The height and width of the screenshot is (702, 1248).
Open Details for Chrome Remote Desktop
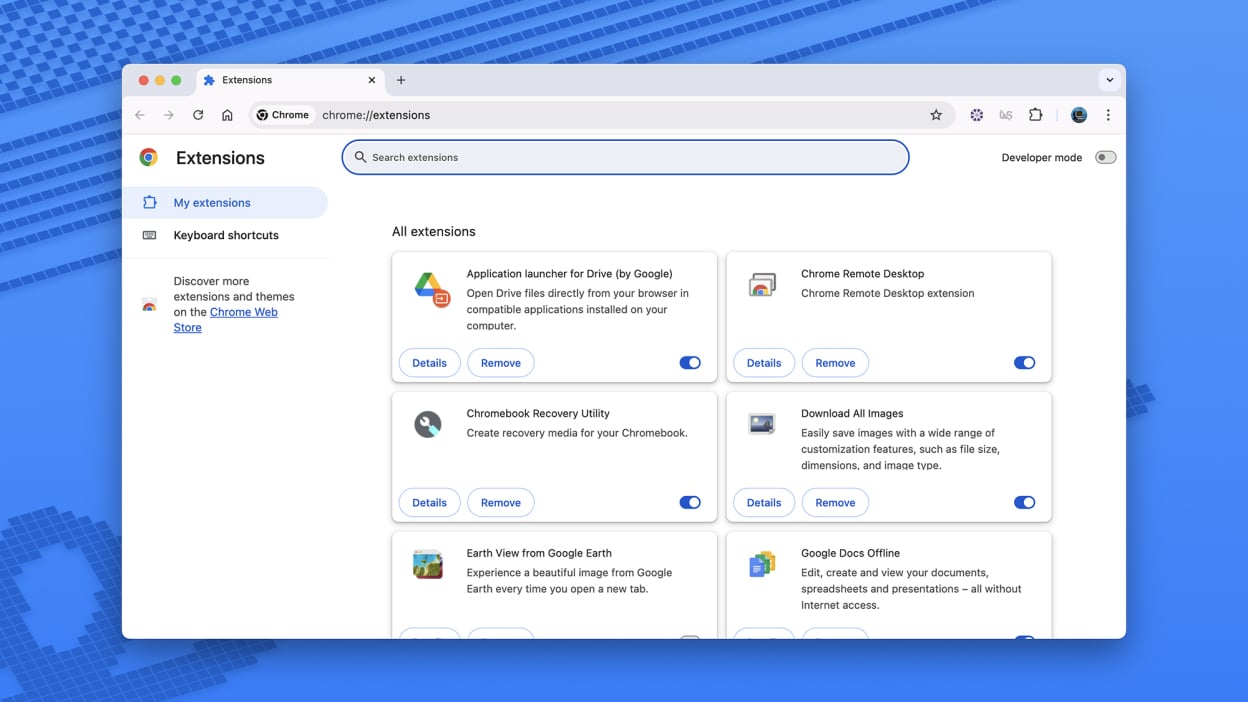763,363
